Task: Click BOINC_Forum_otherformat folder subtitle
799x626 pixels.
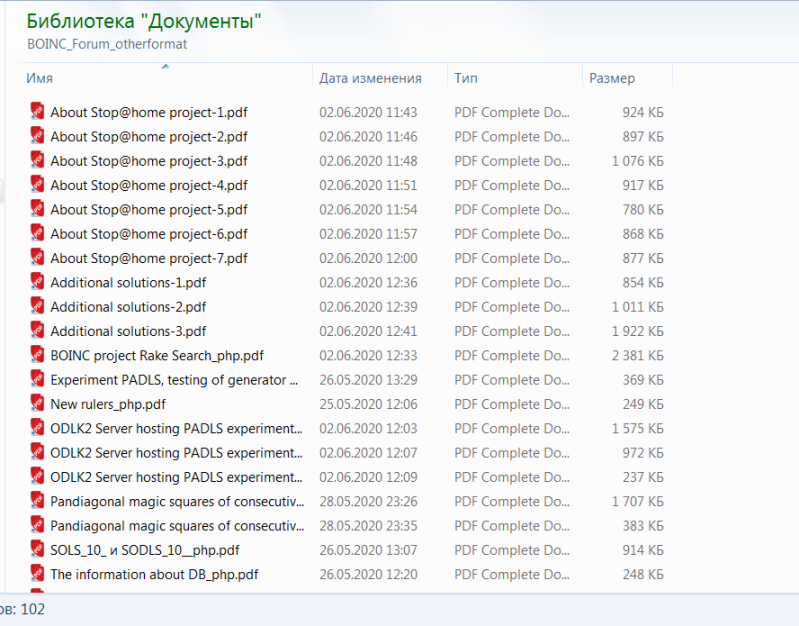Action: (x=107, y=44)
